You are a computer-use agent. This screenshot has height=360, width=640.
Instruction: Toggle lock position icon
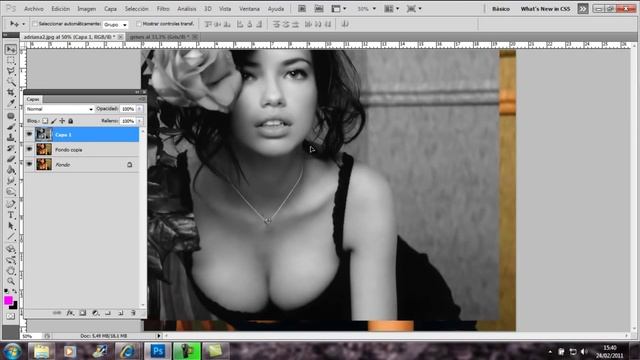62,121
